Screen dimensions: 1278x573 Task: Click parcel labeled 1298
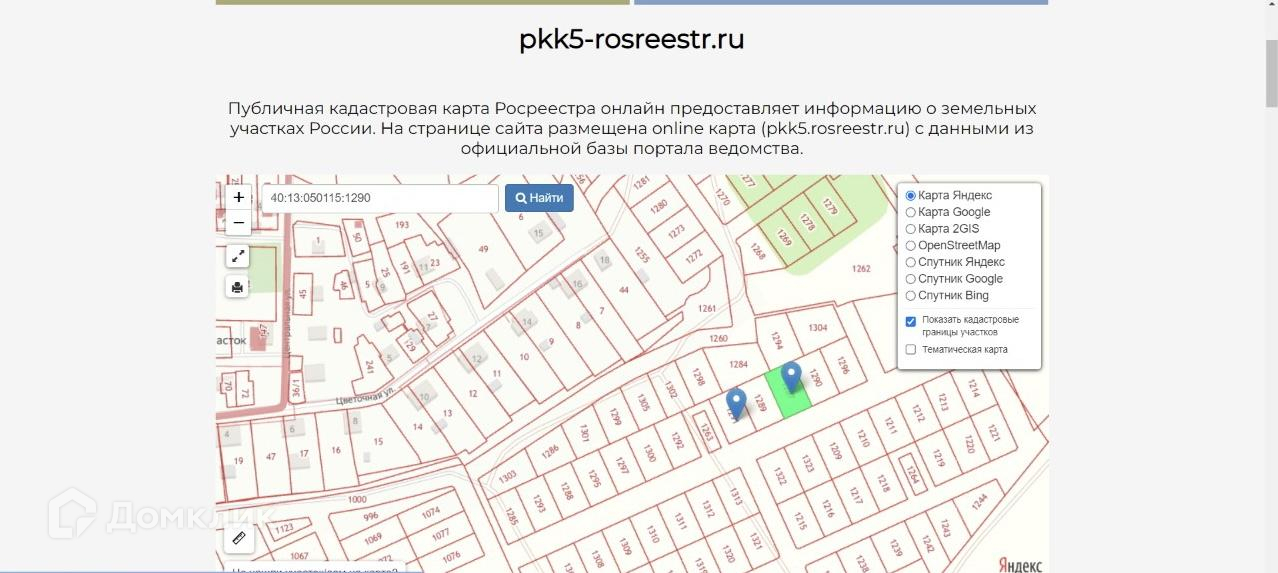pos(699,379)
